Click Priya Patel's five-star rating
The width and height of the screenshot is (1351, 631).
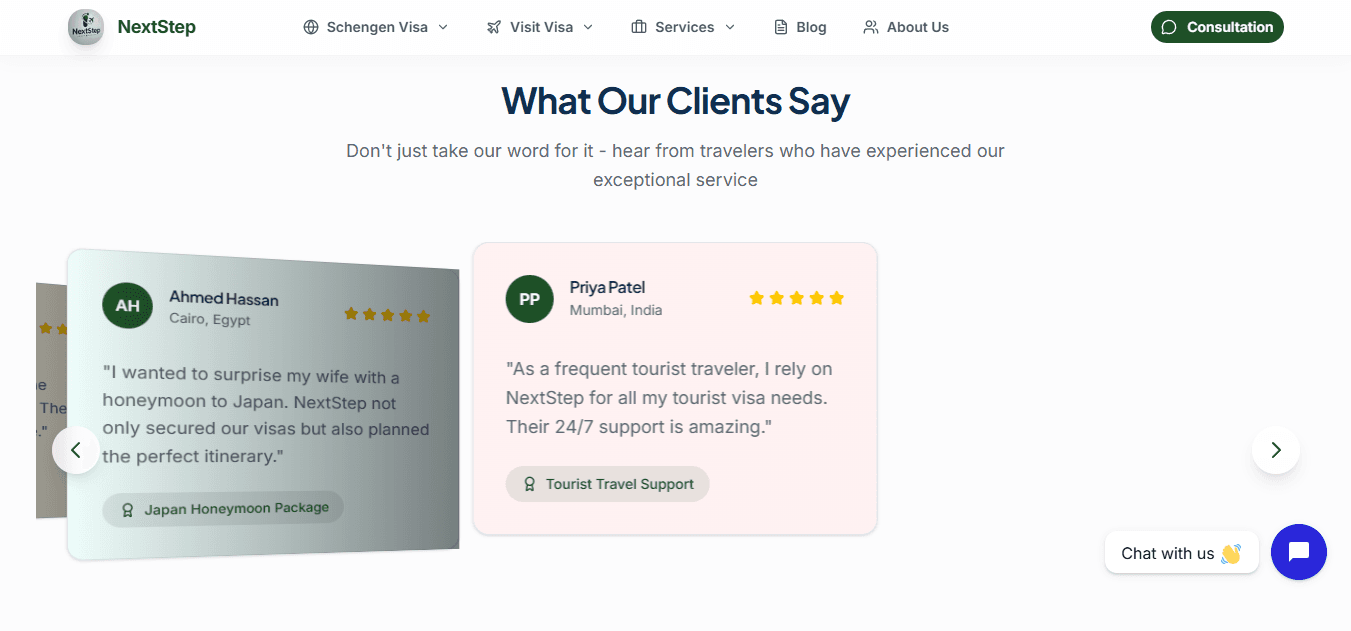click(797, 298)
